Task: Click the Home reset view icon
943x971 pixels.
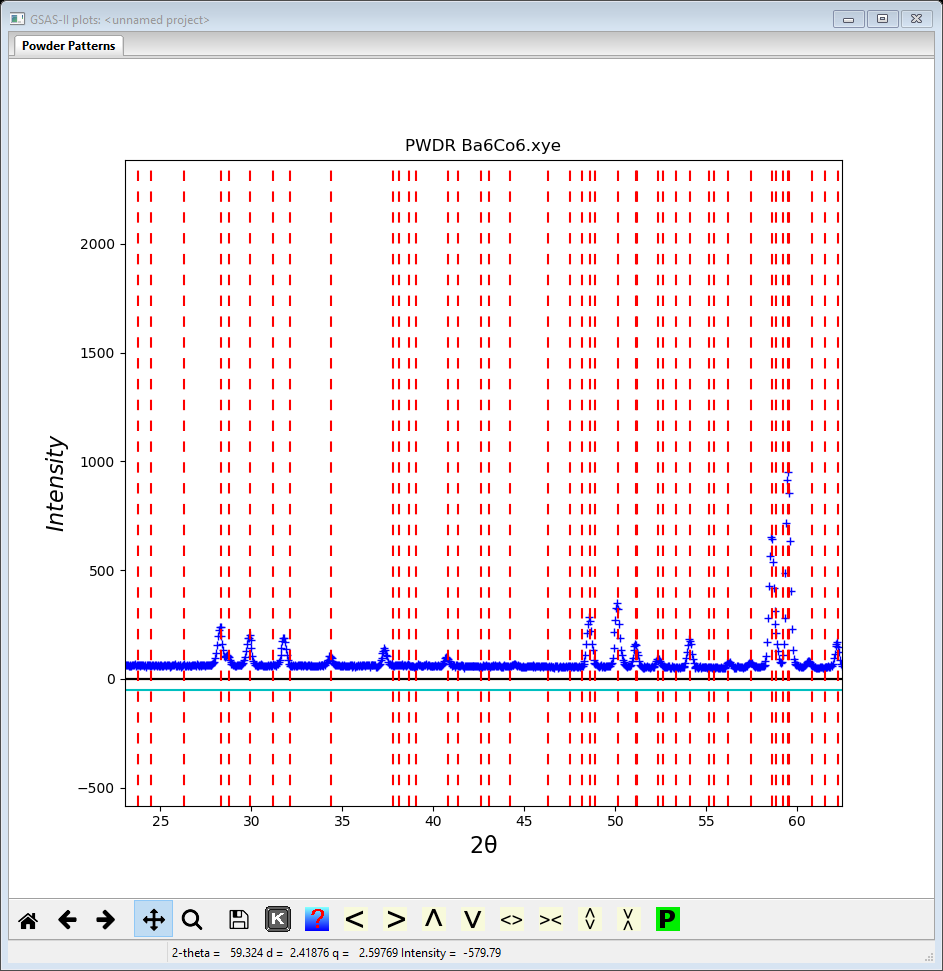Action: [x=28, y=920]
